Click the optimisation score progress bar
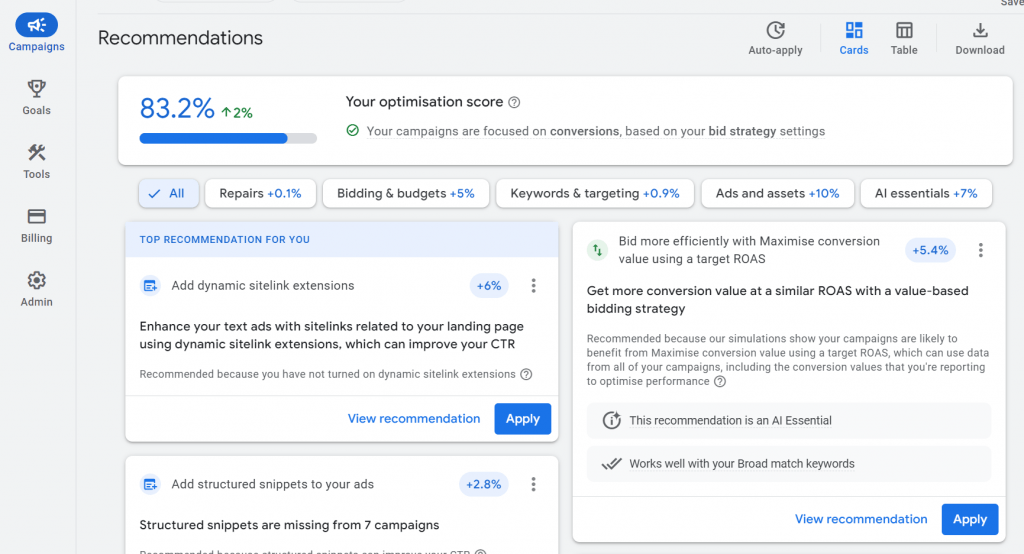 click(x=228, y=138)
